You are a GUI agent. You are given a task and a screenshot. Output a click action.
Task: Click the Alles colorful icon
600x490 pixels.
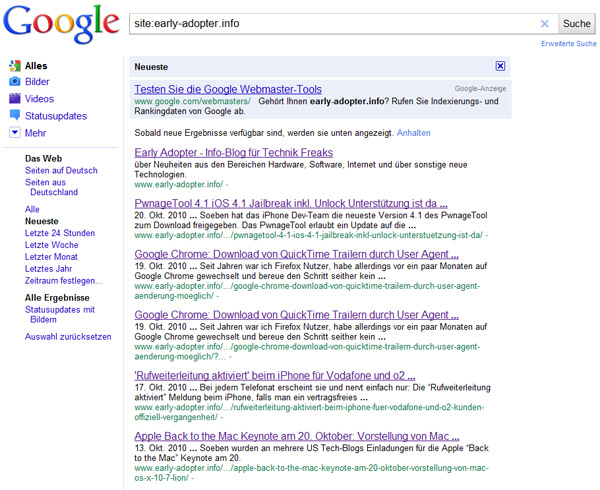[15, 66]
